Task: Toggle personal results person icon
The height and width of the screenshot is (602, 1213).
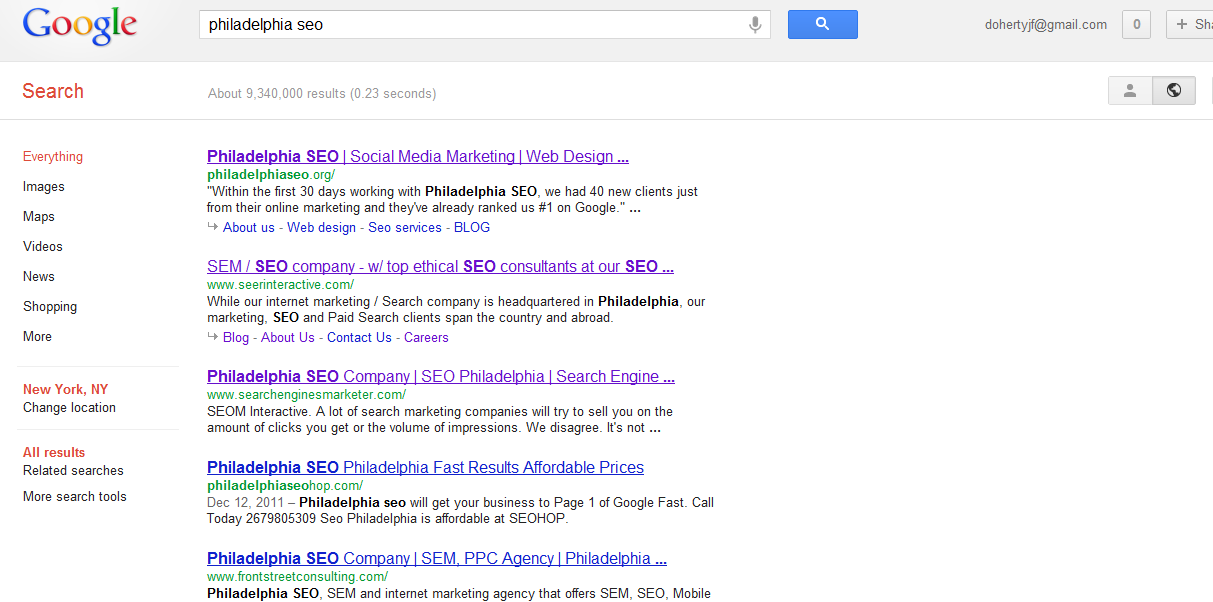Action: pyautogui.click(x=1130, y=91)
